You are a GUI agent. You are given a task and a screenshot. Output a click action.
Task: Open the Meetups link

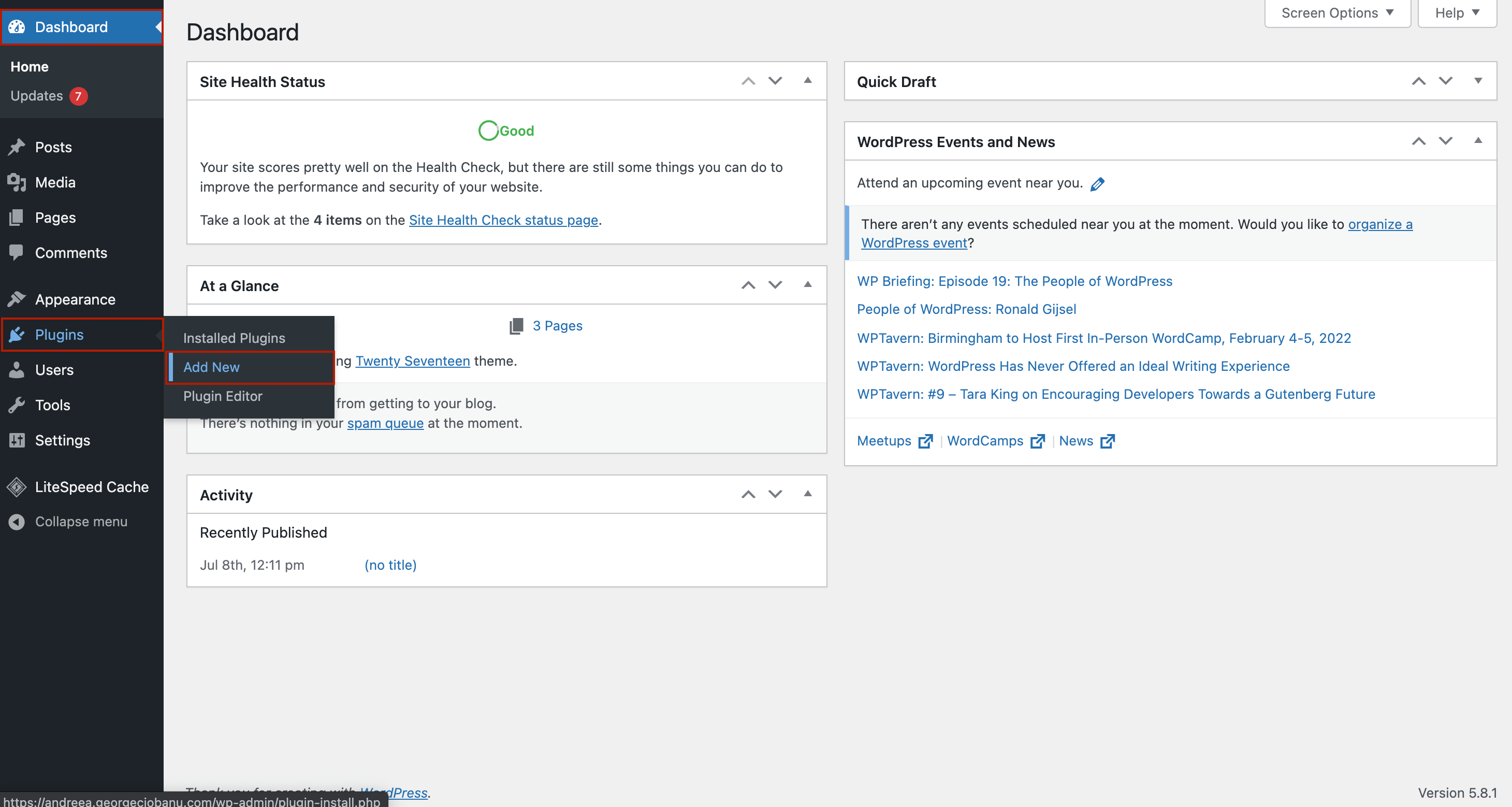[884, 441]
